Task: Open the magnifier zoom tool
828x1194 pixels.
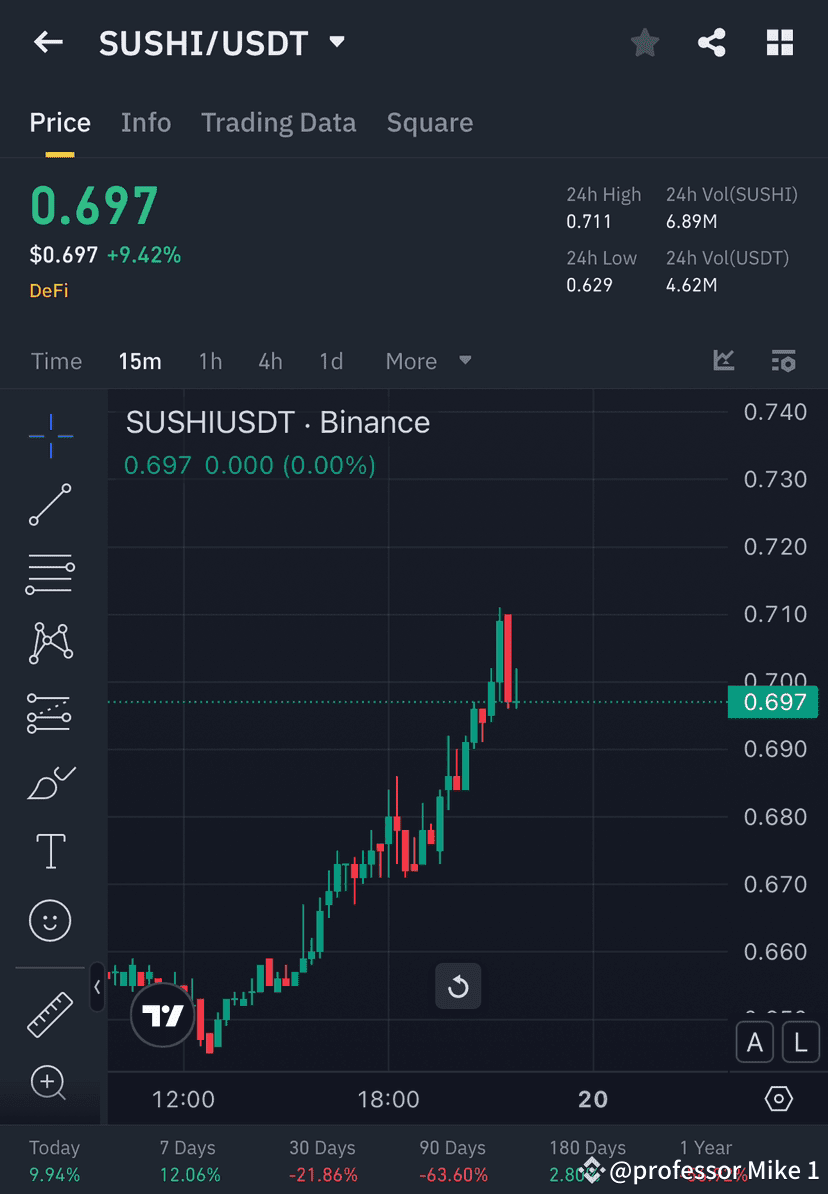Action: tap(50, 1083)
